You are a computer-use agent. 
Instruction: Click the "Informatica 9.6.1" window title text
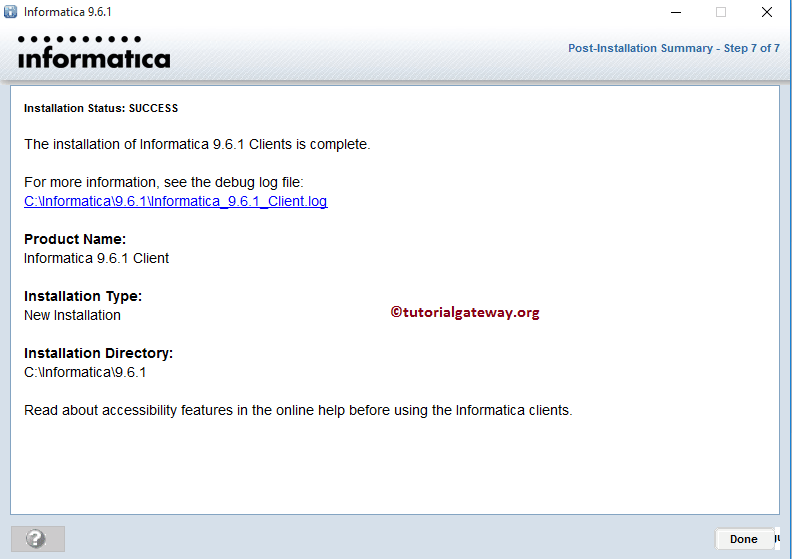[x=68, y=12]
